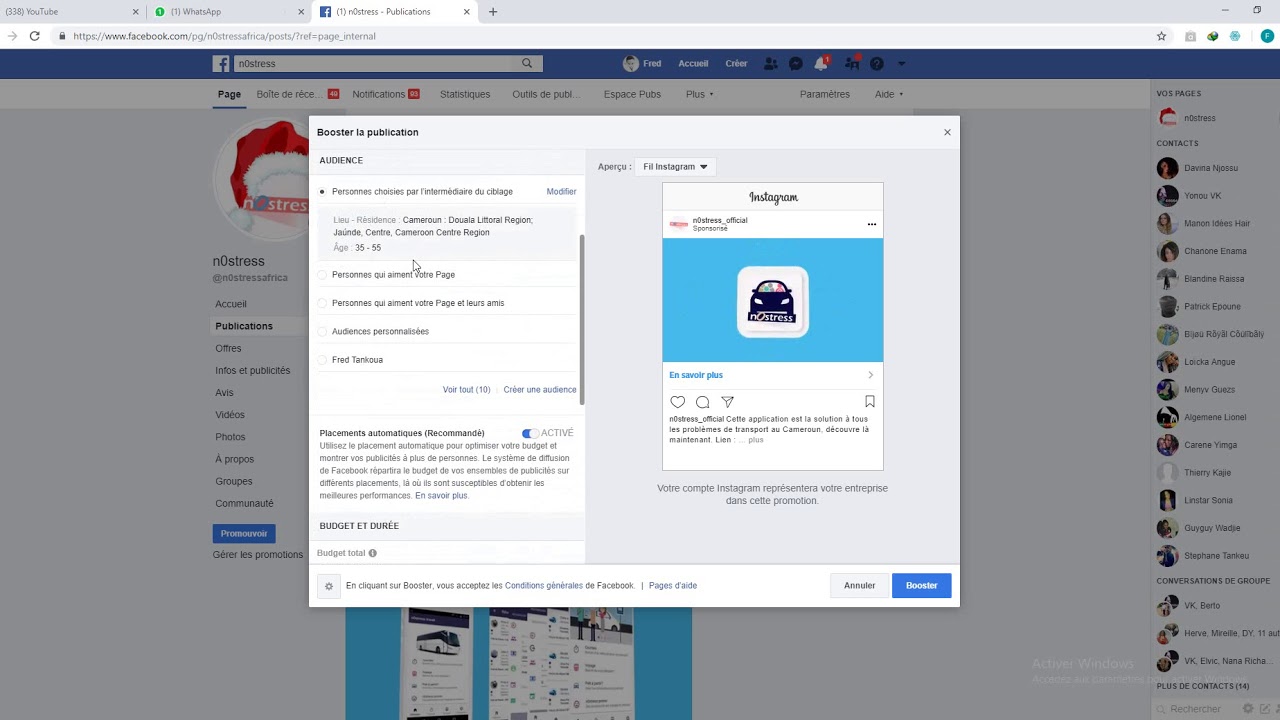The height and width of the screenshot is (720, 1280).
Task: Select Audiences personnalisées radio option
Action: click(x=322, y=332)
